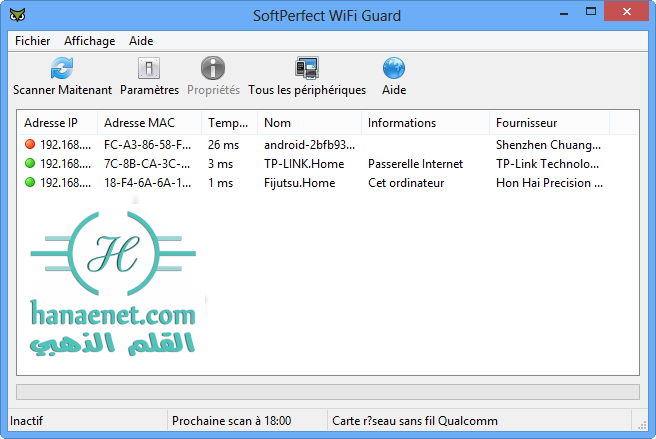Open the Fichier menu
Image resolution: width=656 pixels, height=439 pixels.
click(32, 41)
